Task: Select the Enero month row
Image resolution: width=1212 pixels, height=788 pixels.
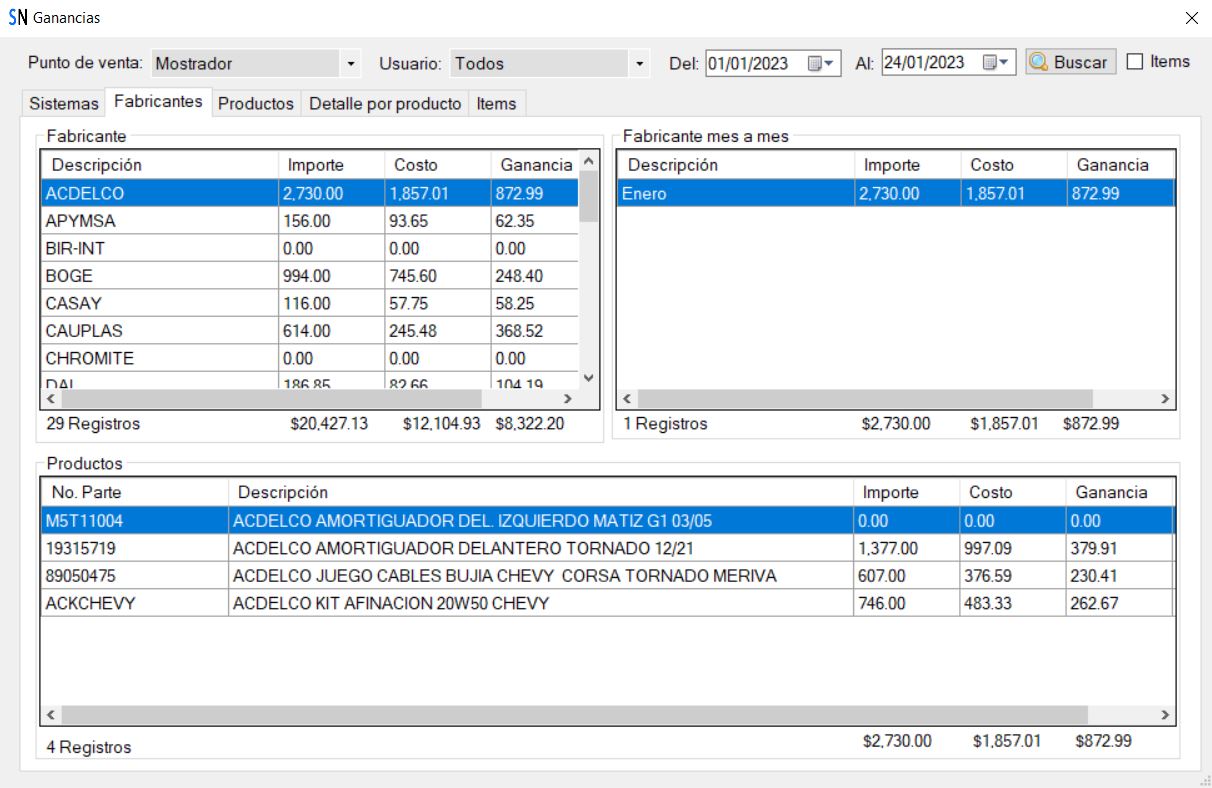Action: click(x=896, y=194)
